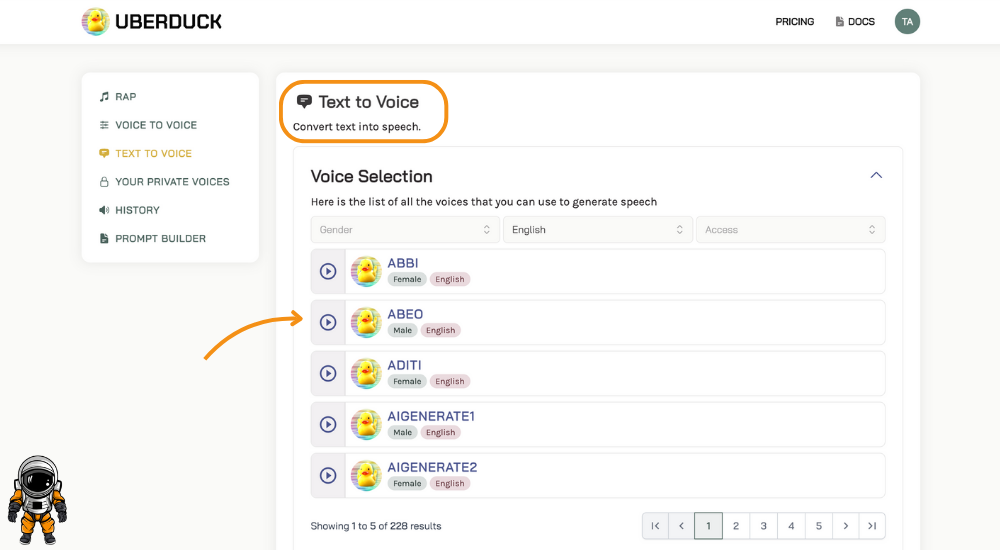Viewport: 1000px width, 550px height.
Task: Click the English tag on AIGENERATE2
Action: tap(450, 484)
